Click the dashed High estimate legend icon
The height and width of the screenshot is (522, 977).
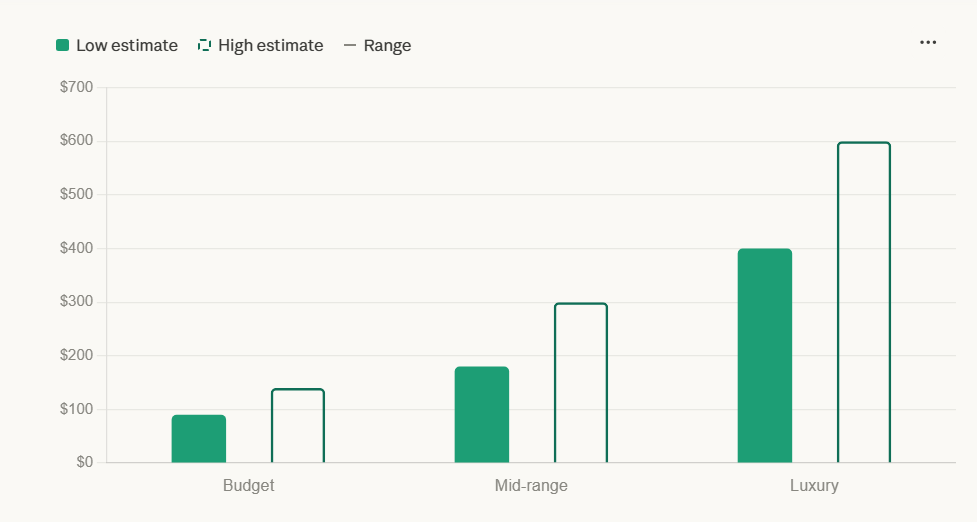204,45
